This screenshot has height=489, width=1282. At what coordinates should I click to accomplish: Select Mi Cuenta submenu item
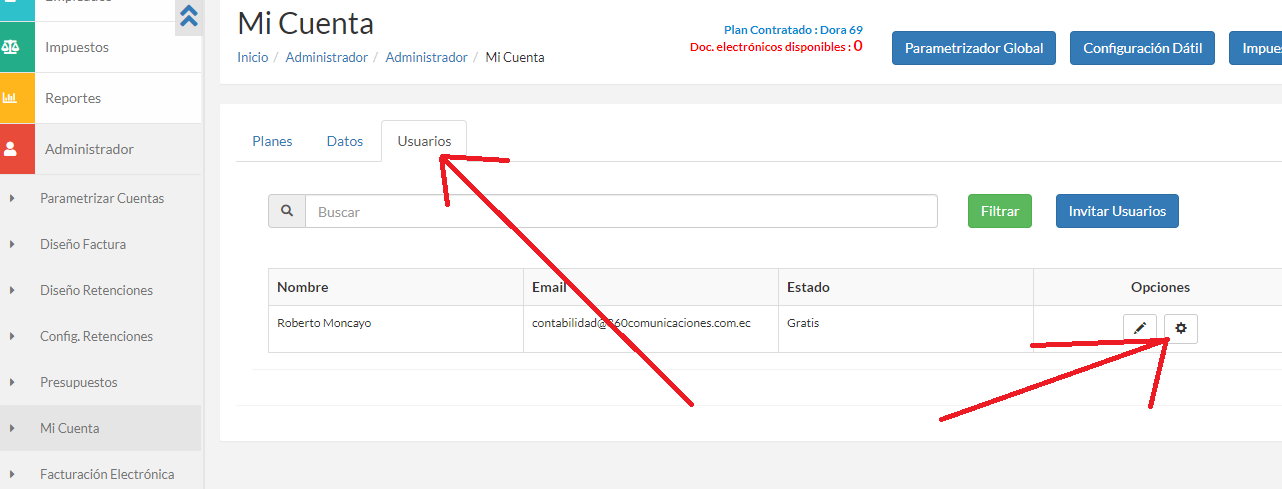[69, 428]
